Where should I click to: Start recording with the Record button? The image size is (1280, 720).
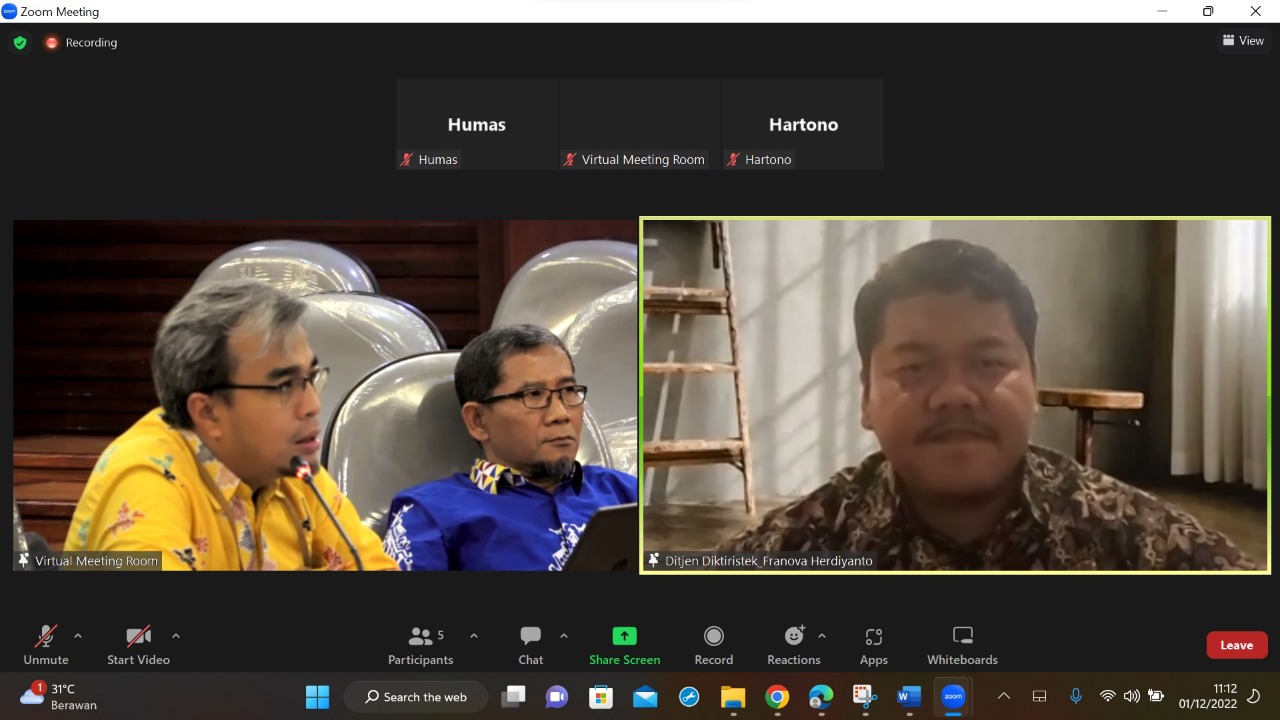click(713, 645)
